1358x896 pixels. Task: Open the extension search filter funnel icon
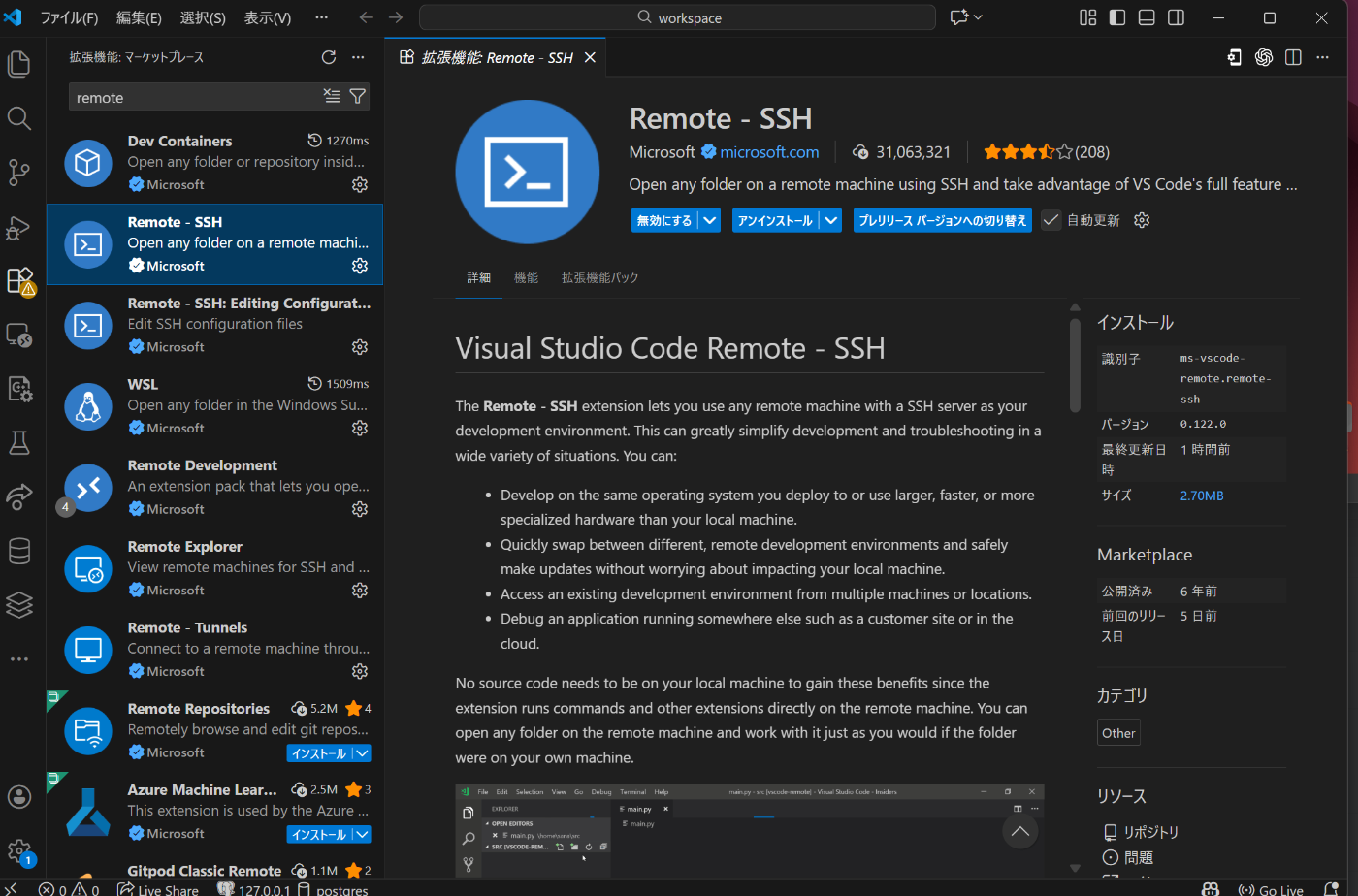[x=358, y=97]
